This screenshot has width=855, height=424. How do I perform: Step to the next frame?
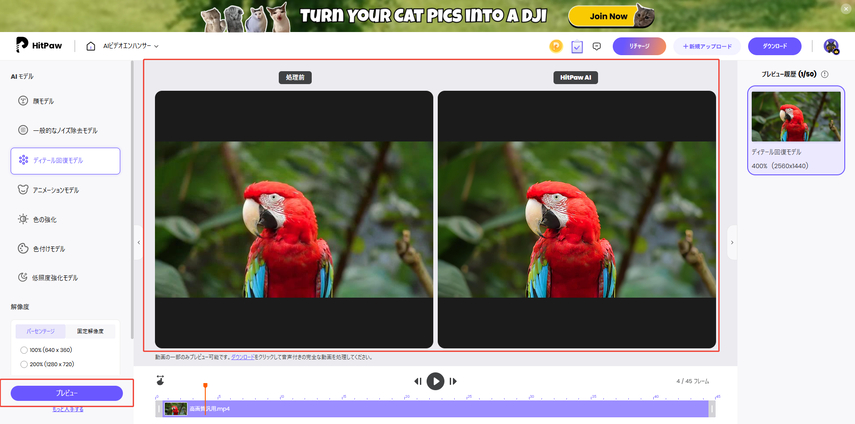[x=453, y=381]
